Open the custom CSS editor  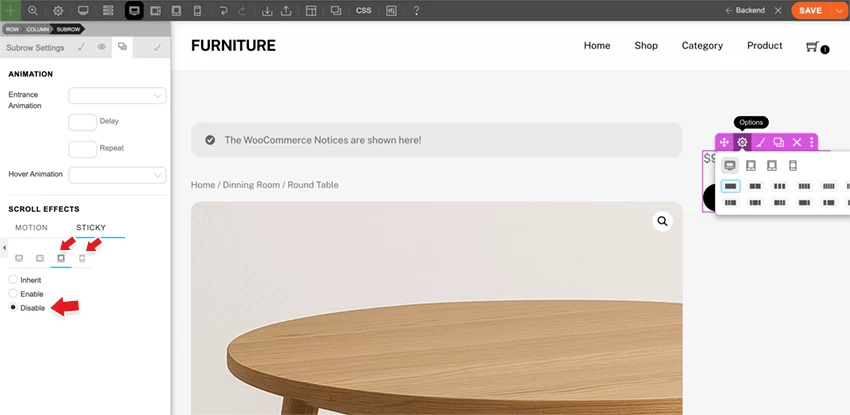pos(364,10)
